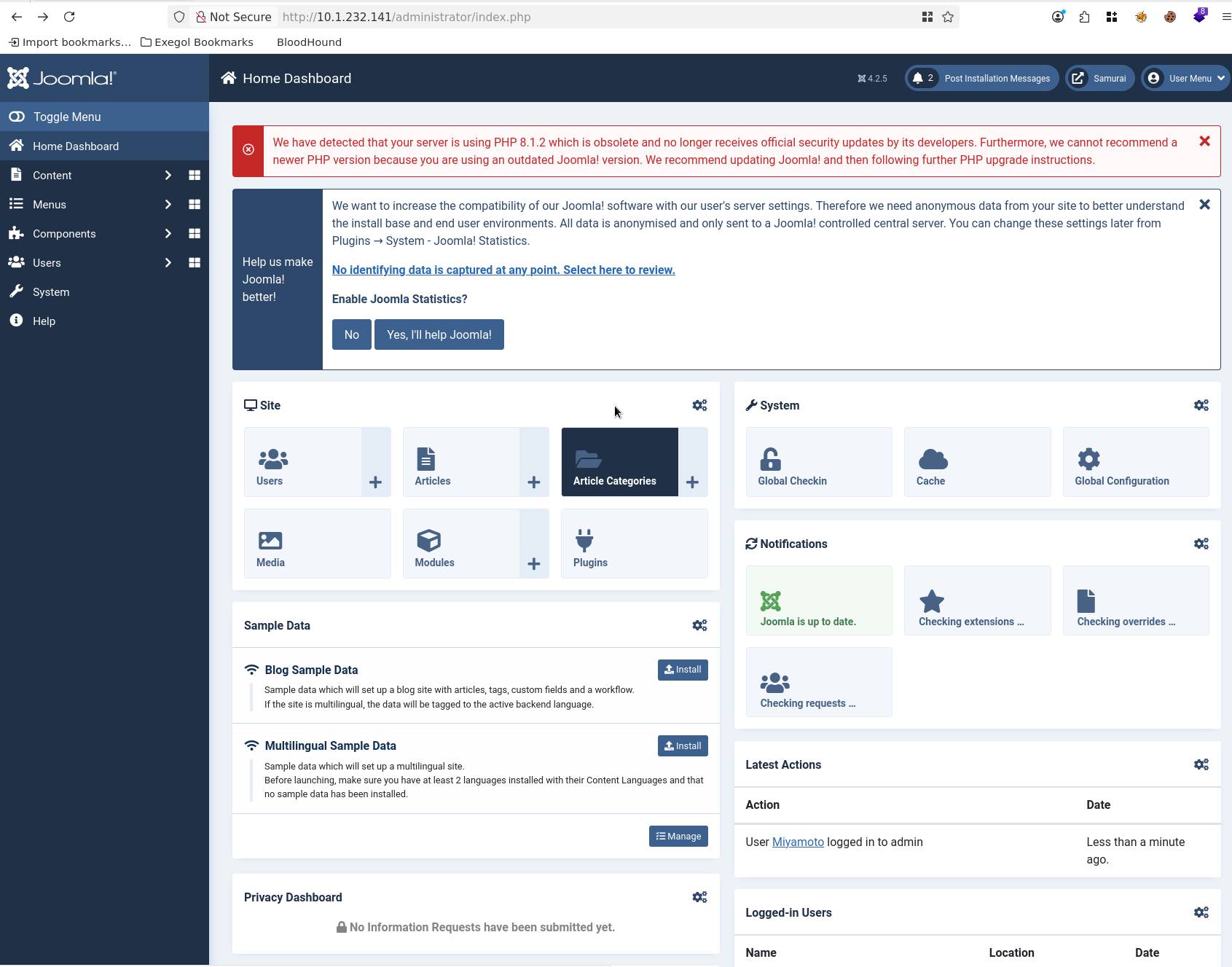Open Media quick icon
The width and height of the screenshot is (1232, 967).
[318, 544]
